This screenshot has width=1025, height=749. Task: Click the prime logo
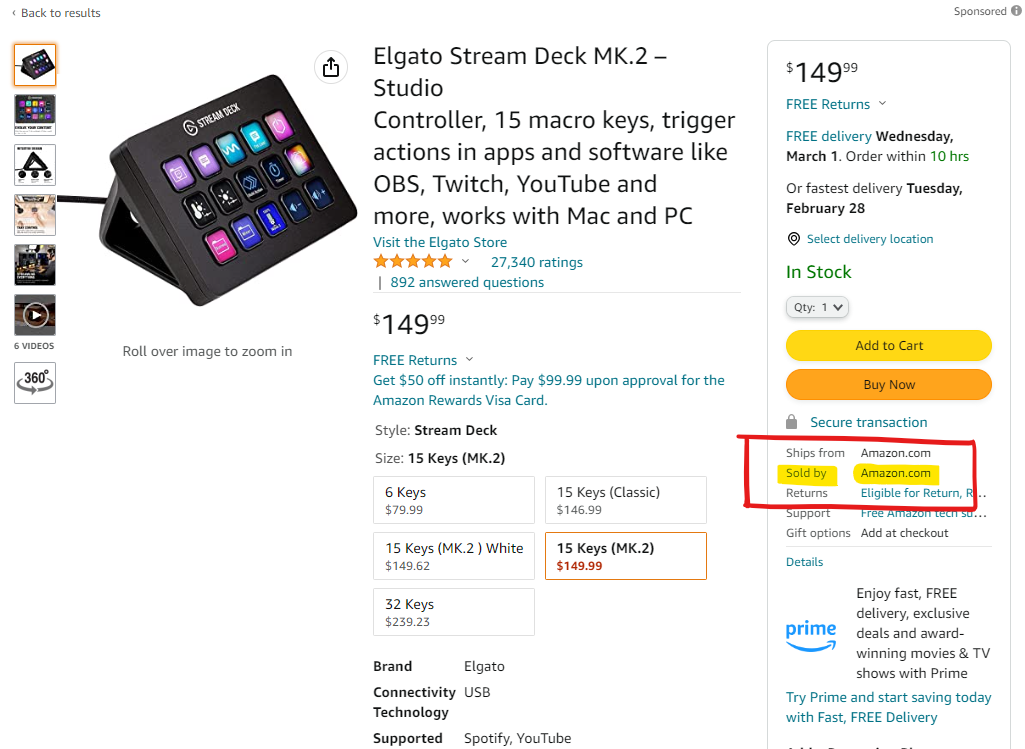tap(811, 635)
